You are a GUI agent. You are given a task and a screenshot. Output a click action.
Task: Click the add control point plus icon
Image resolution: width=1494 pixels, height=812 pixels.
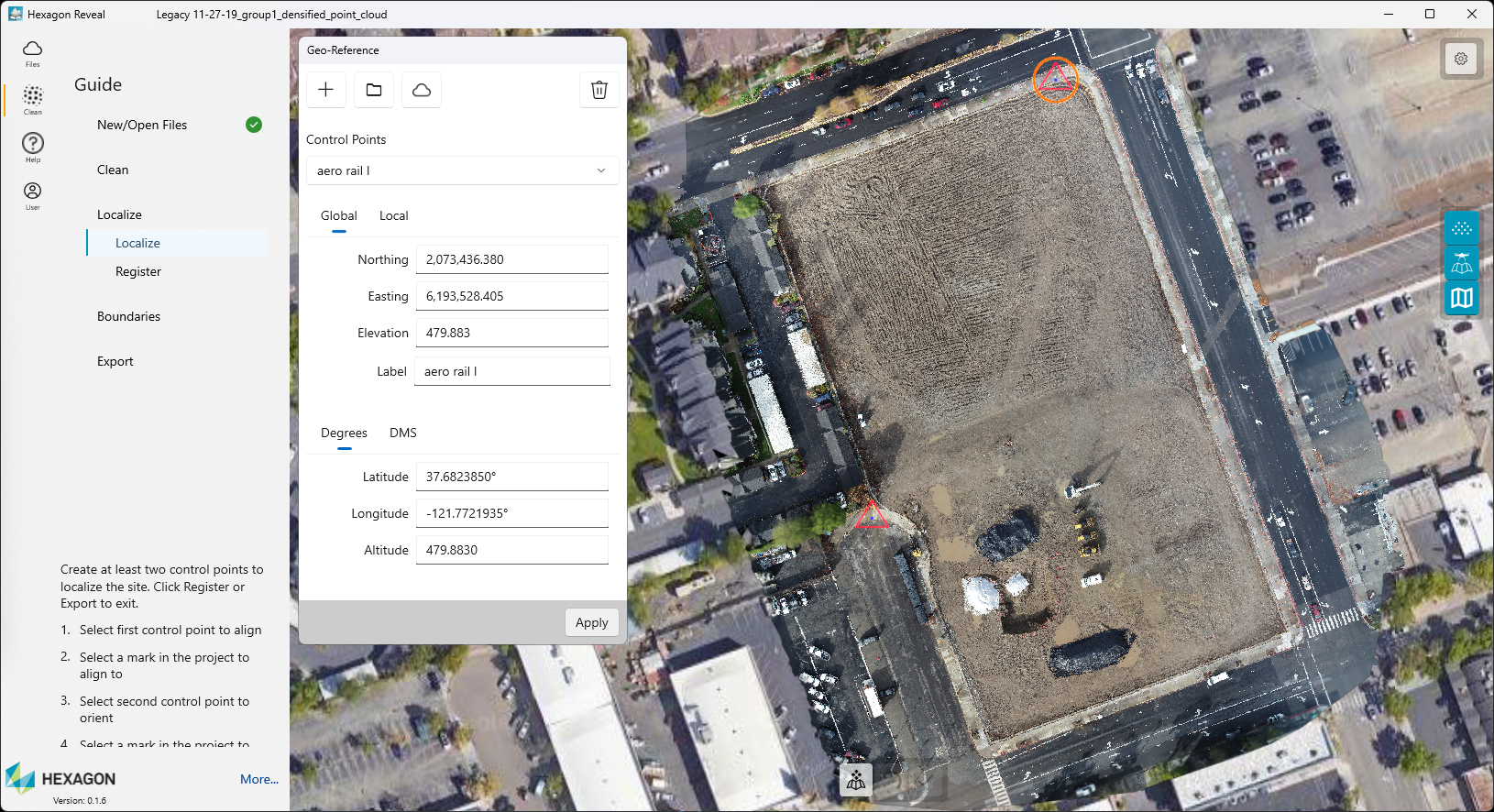pos(325,90)
